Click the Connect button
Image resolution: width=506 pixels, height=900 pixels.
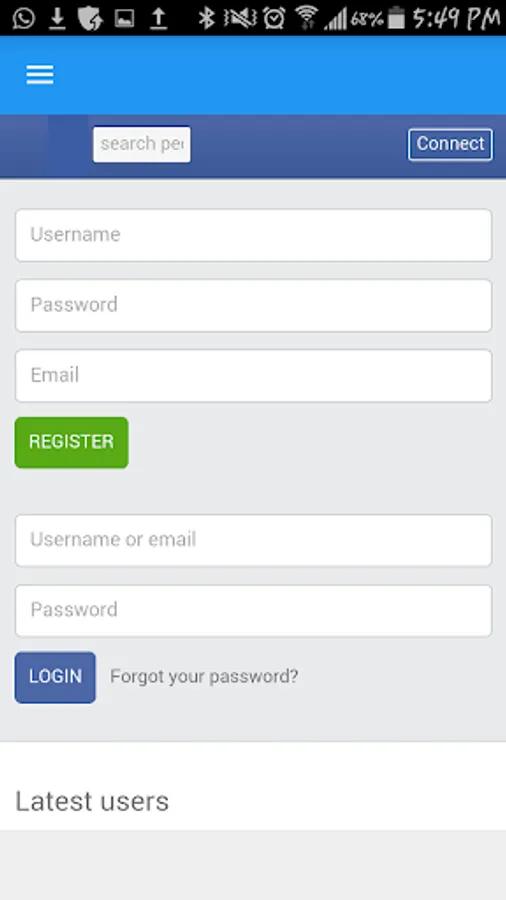coord(450,143)
